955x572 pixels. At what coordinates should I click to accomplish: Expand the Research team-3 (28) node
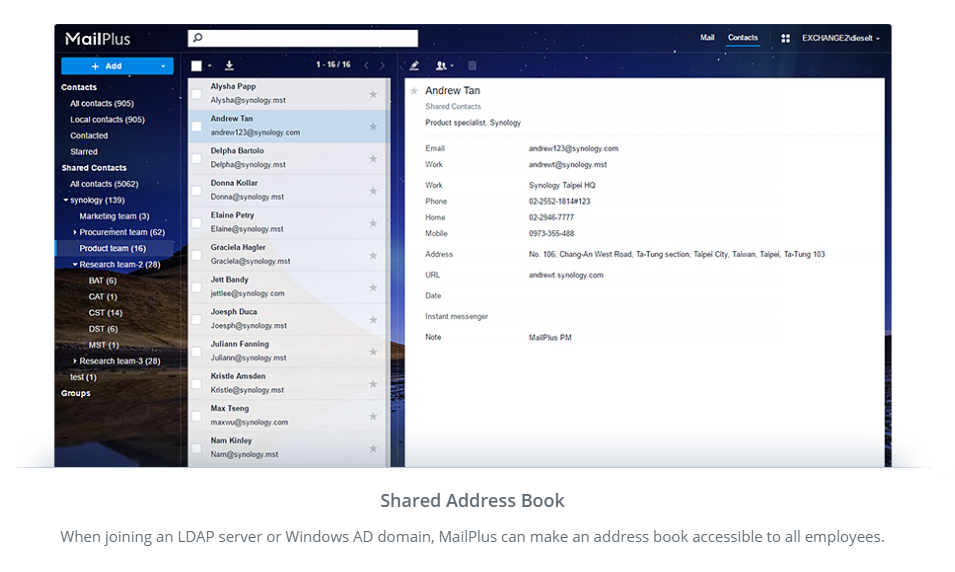point(75,361)
